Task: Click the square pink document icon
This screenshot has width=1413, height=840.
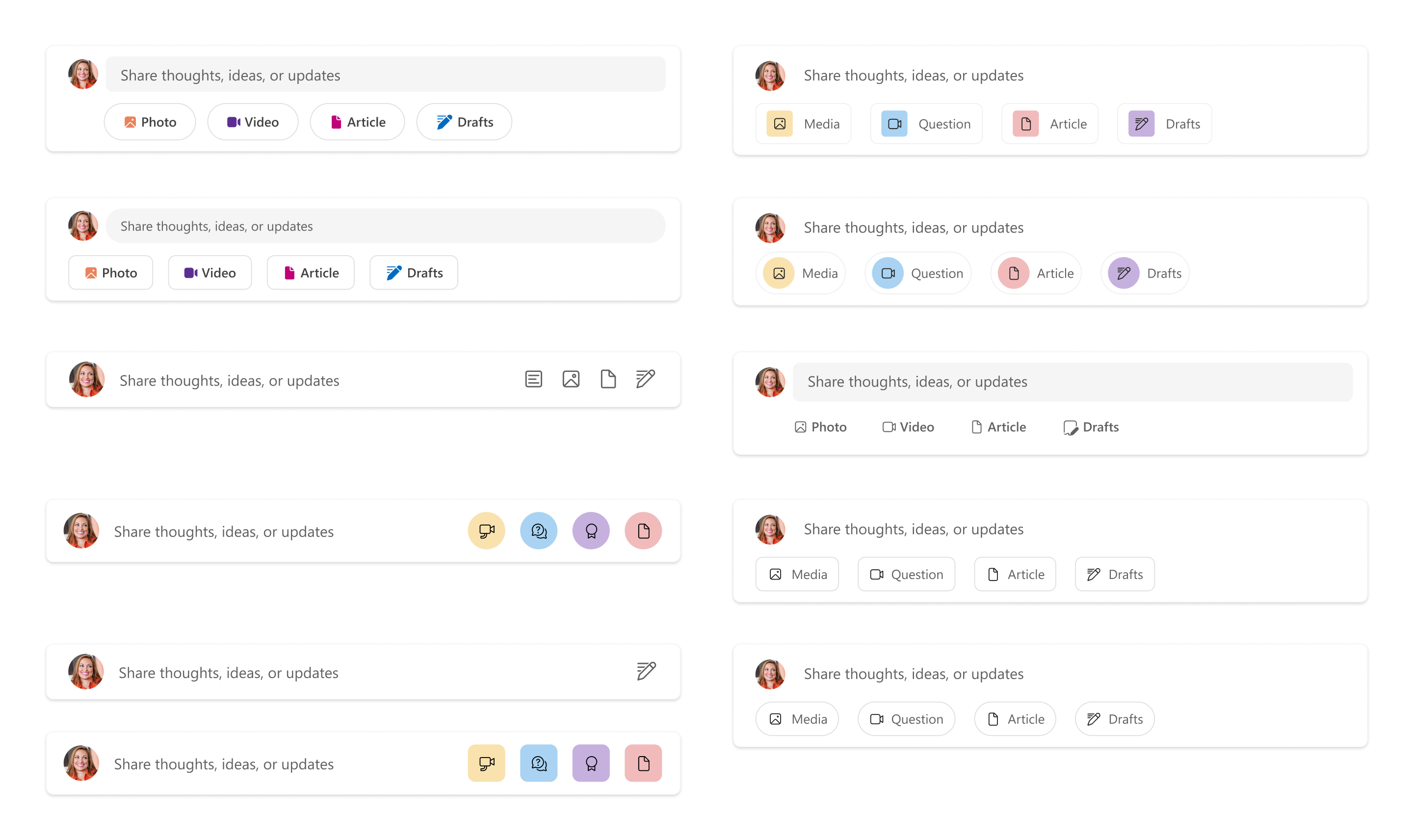Action: [643, 762]
